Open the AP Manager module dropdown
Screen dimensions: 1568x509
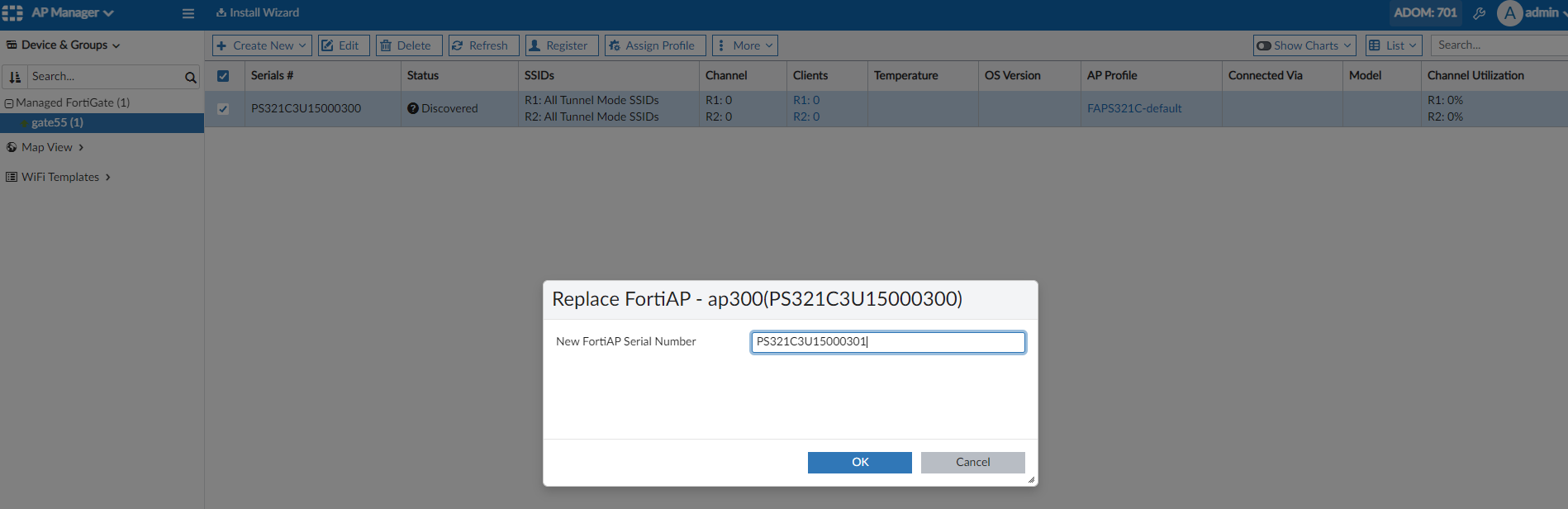pyautogui.click(x=73, y=12)
